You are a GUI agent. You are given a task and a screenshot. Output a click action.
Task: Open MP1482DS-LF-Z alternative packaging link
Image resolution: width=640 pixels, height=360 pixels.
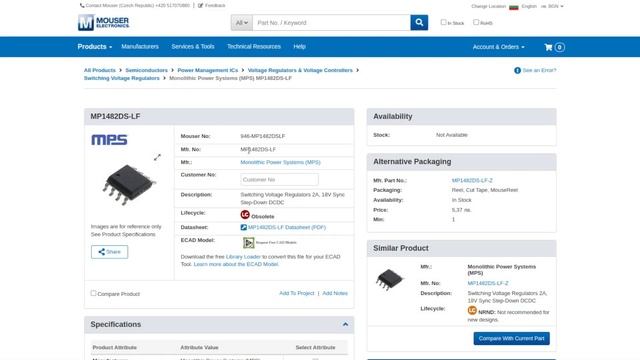click(472, 180)
